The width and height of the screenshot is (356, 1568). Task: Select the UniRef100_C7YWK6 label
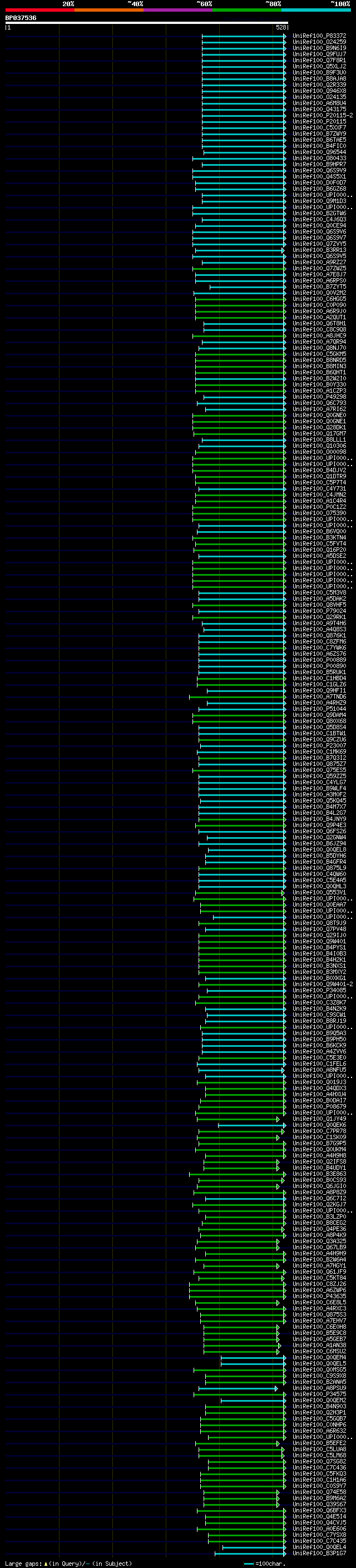click(319, 647)
